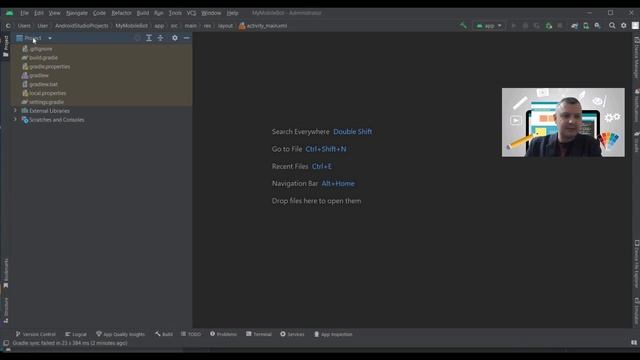640x360 pixels.
Task: Open IDE settings gear in the main toolbar
Action: [623, 25]
